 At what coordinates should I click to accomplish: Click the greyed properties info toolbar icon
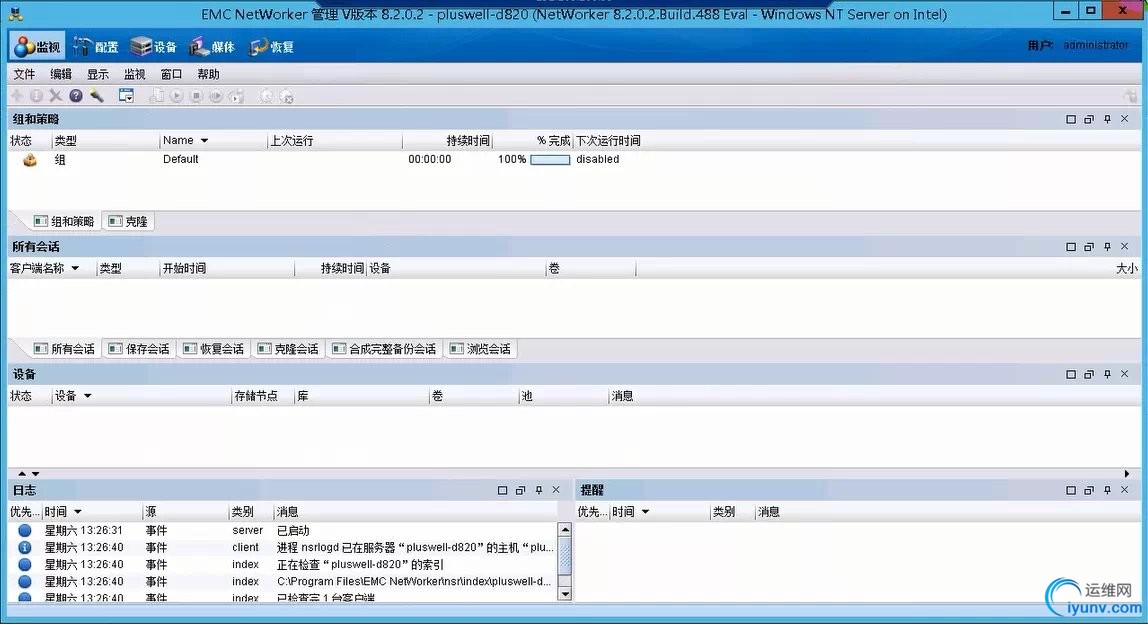tap(36, 96)
